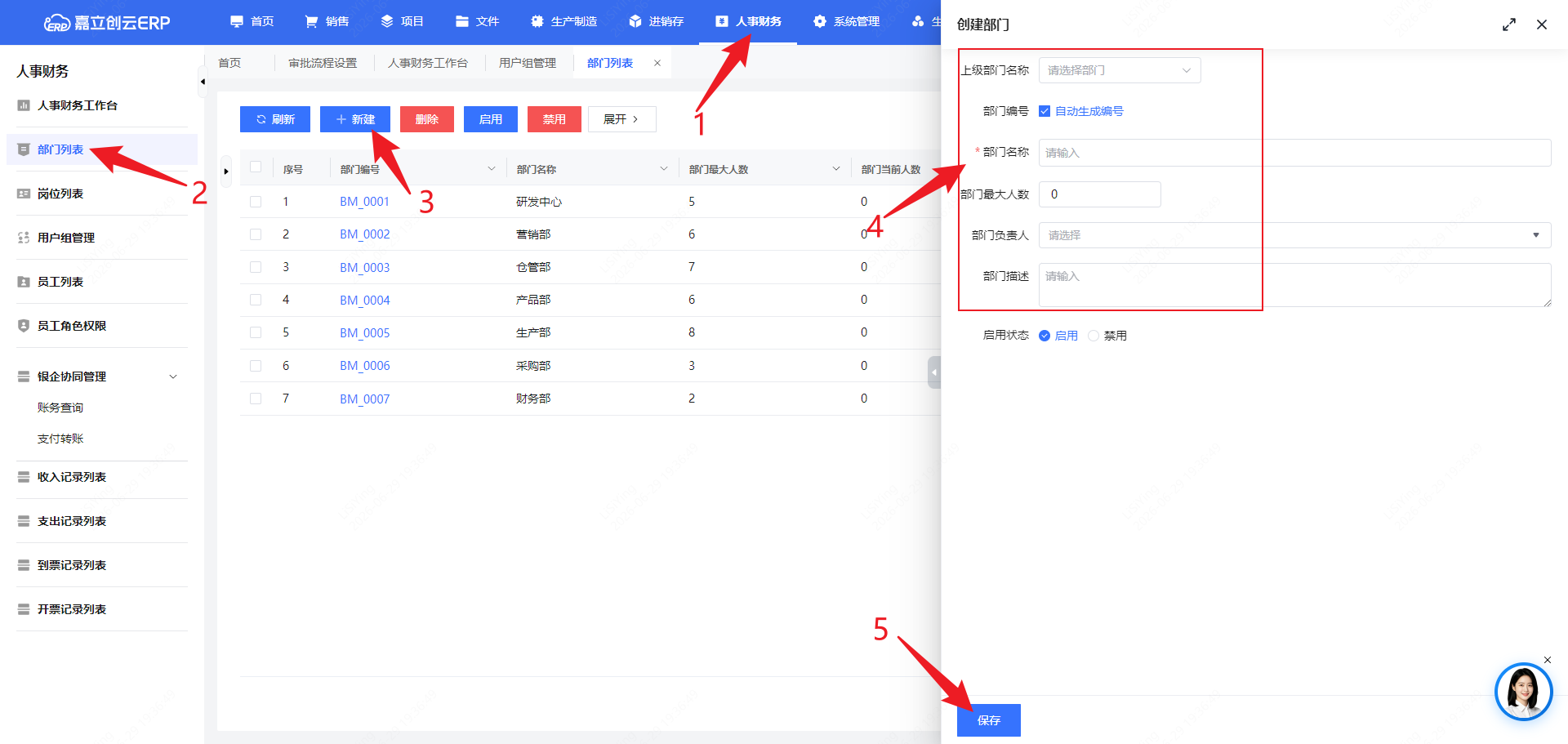1568x744 pixels.
Task: Switch to the 首页 page tab
Action: click(x=229, y=63)
